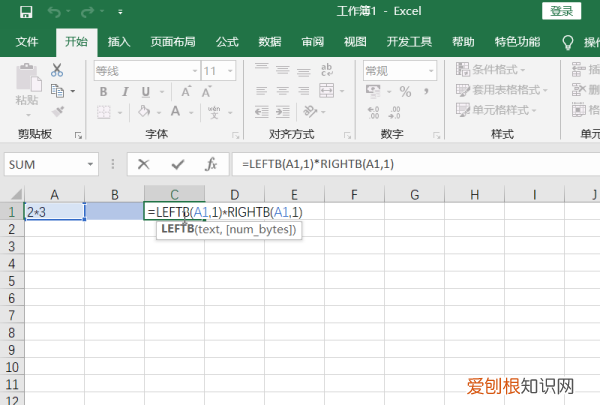The width and height of the screenshot is (600, 405).
Task: Open the 等线 font name dropdown
Action: pos(195,71)
